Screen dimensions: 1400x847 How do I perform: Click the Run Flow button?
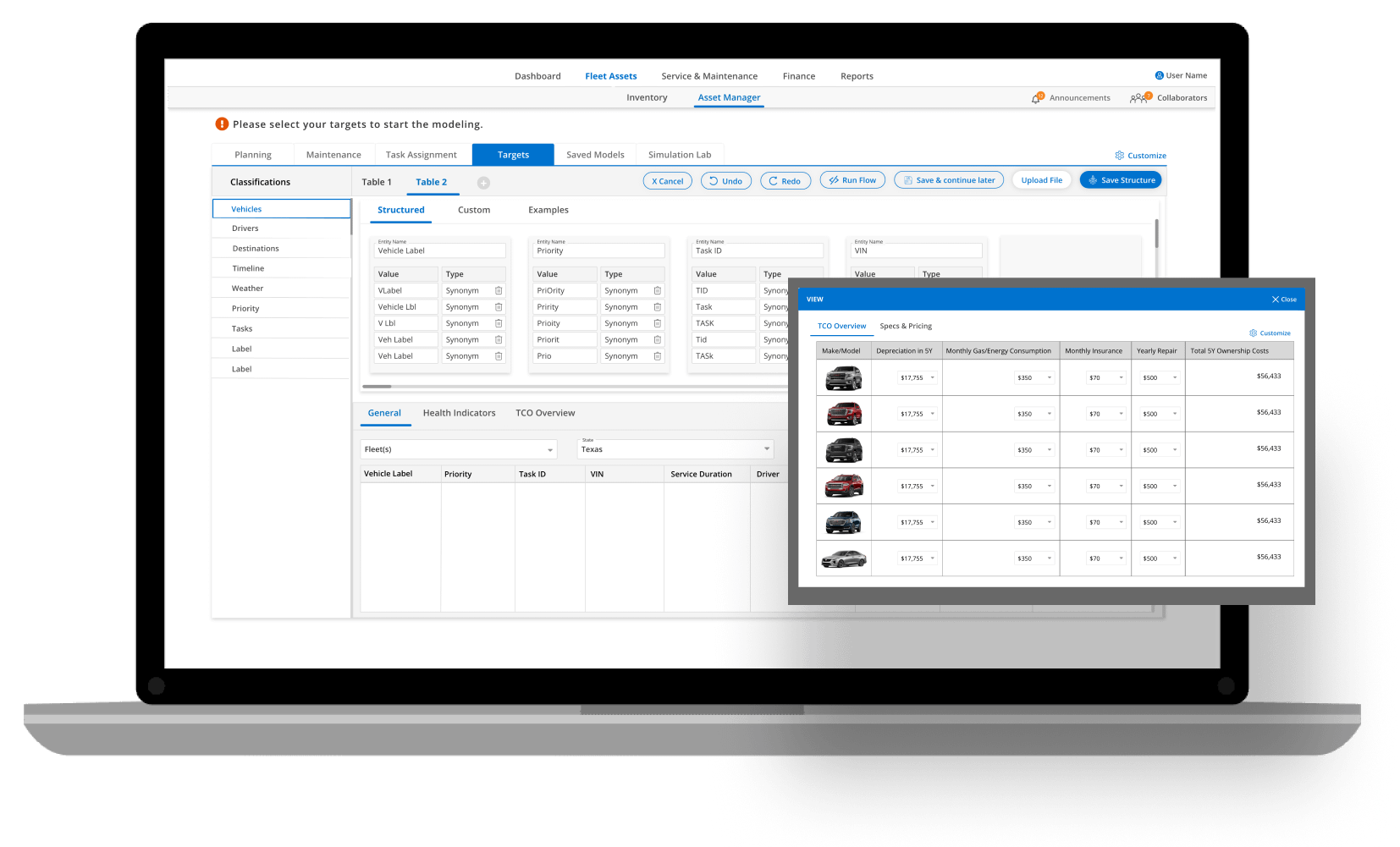point(852,180)
